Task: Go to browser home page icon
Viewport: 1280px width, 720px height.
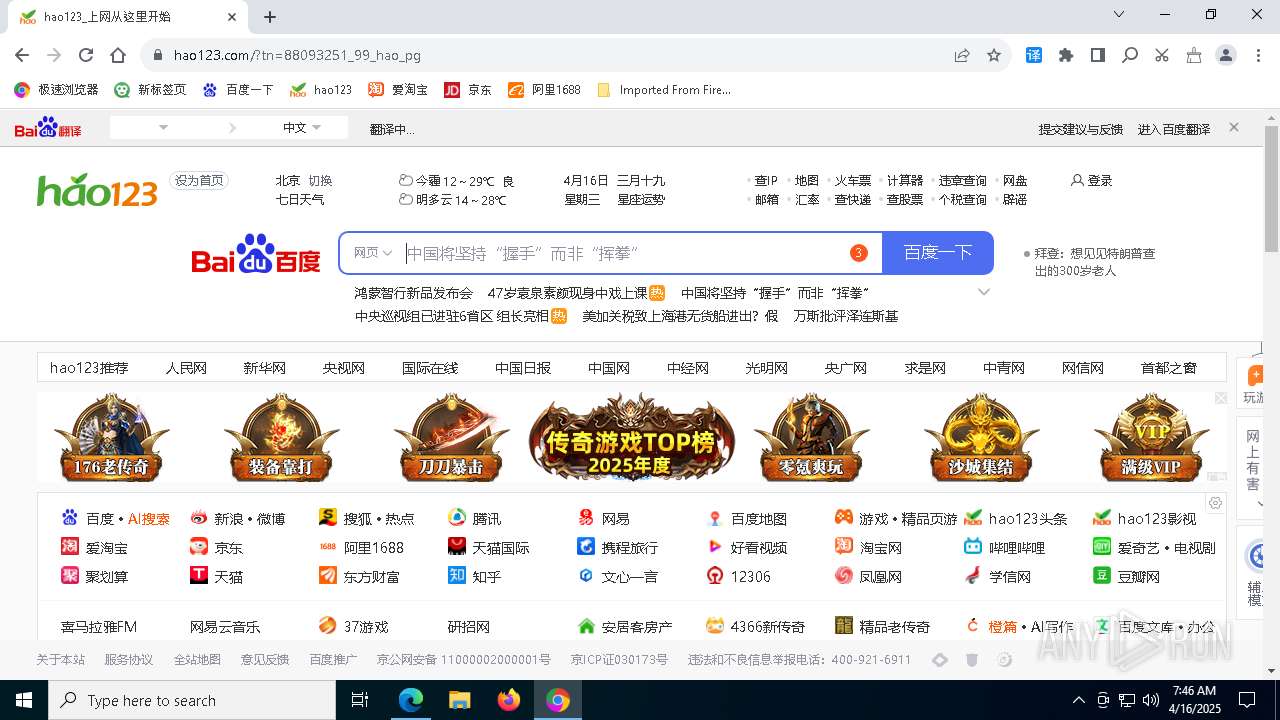Action: (118, 55)
